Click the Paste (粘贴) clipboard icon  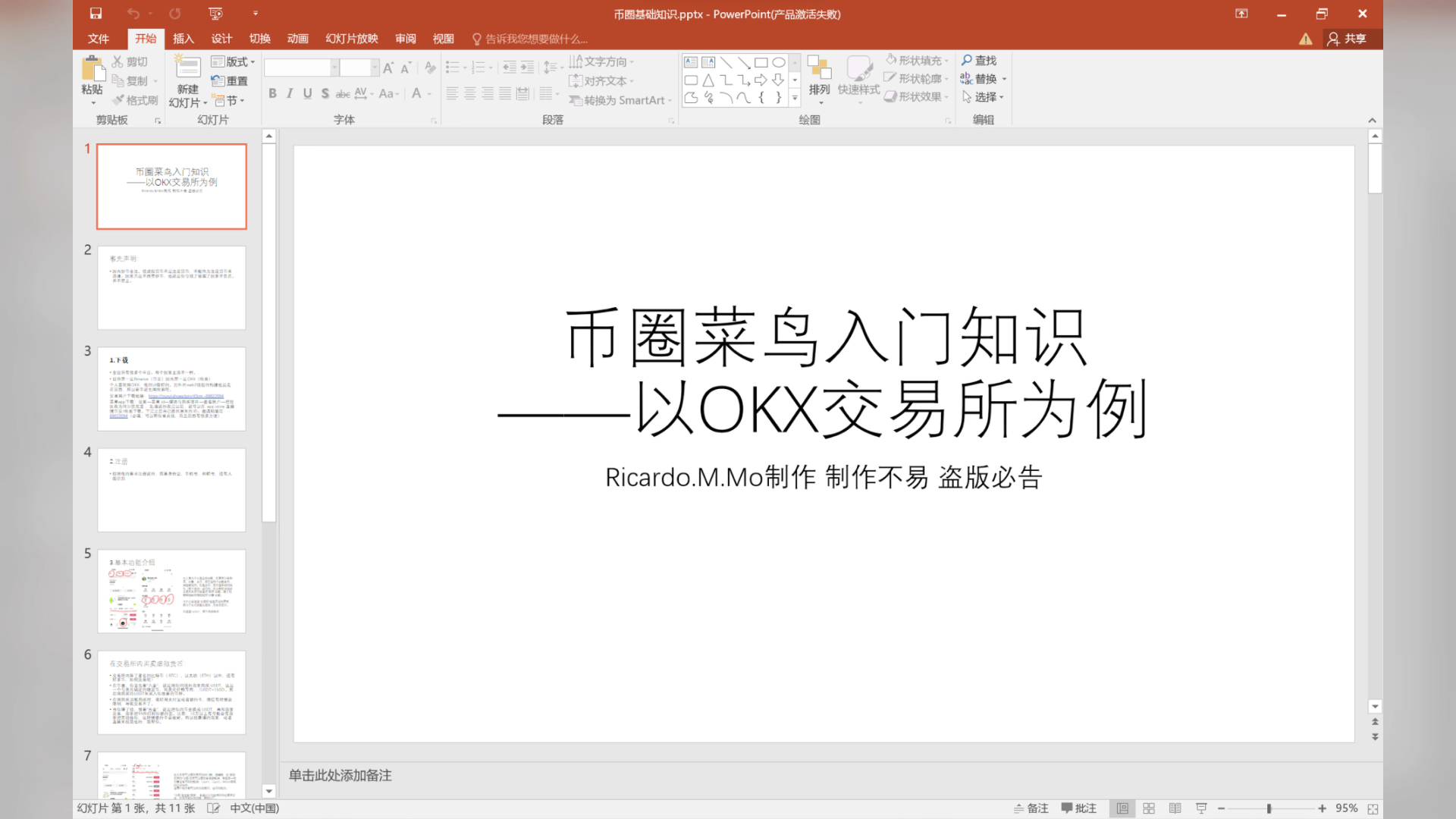[93, 69]
